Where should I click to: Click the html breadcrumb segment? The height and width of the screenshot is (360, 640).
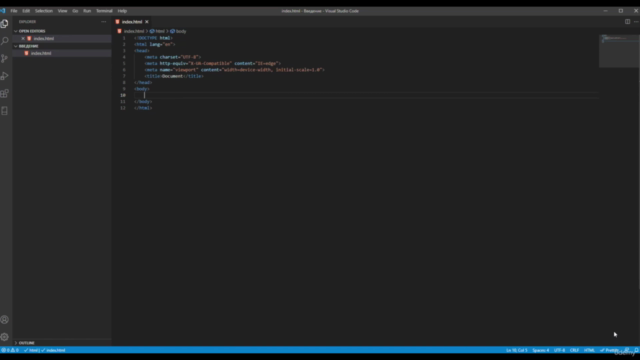(160, 31)
